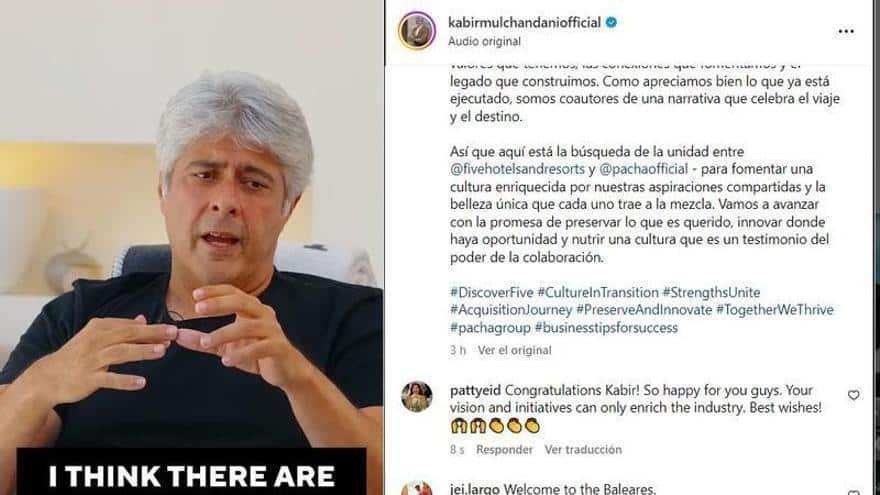Click pattyeid's avatar thumbnail
880x495 pixels.
(x=416, y=398)
